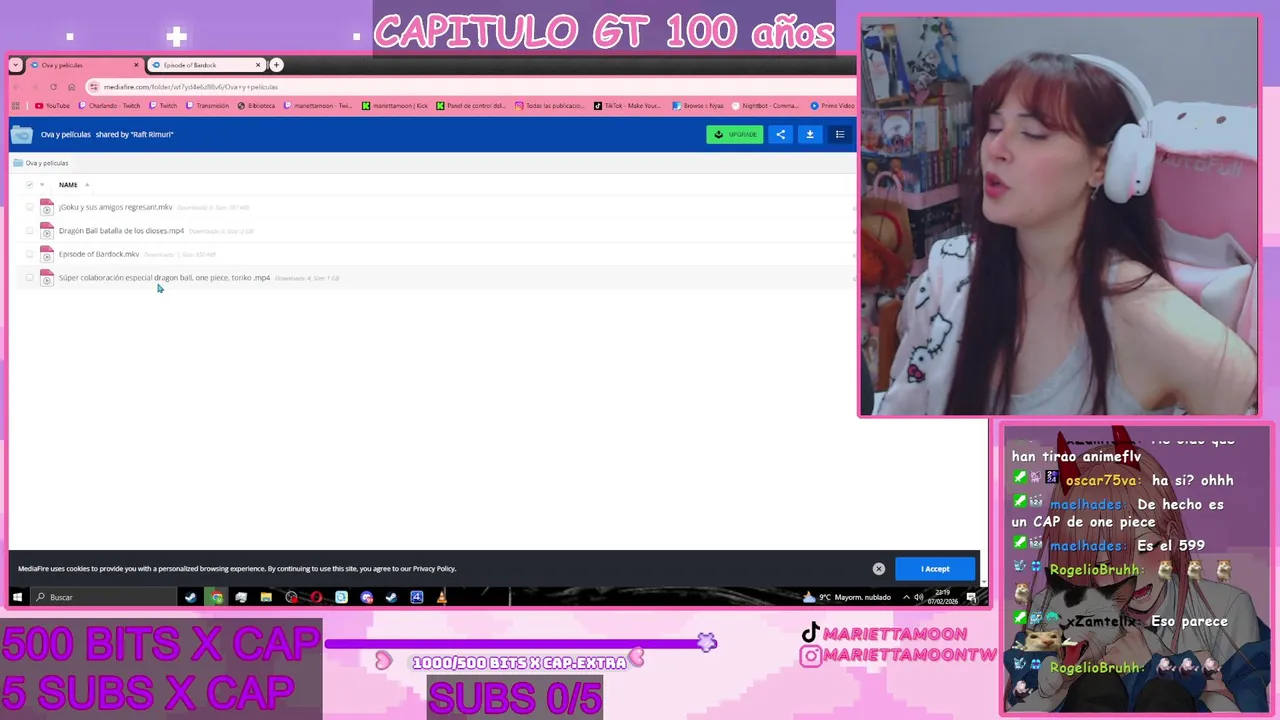The width and height of the screenshot is (1280, 720).
Task: Open the ¡Goku y sus amigos regresan!.mkv file
Action: [115, 207]
